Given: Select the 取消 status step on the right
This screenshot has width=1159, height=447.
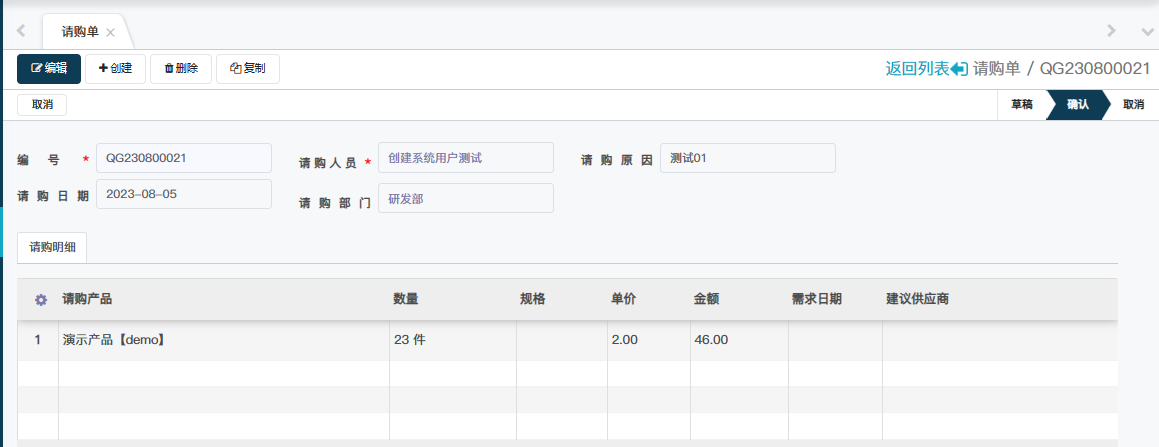Looking at the screenshot, I should pos(1133,105).
